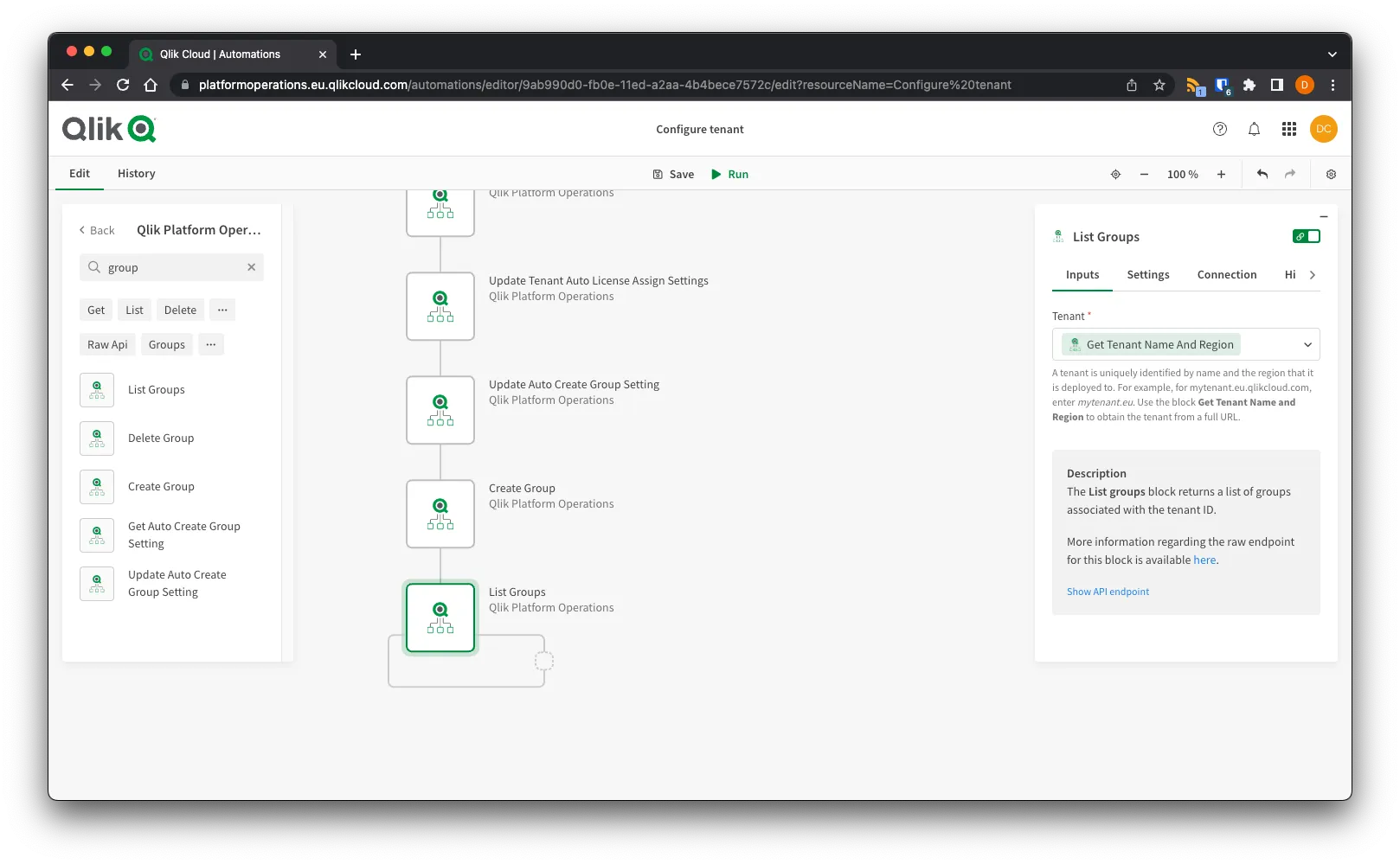The image size is (1400, 864).
Task: Switch to the History tab
Action: click(136, 173)
